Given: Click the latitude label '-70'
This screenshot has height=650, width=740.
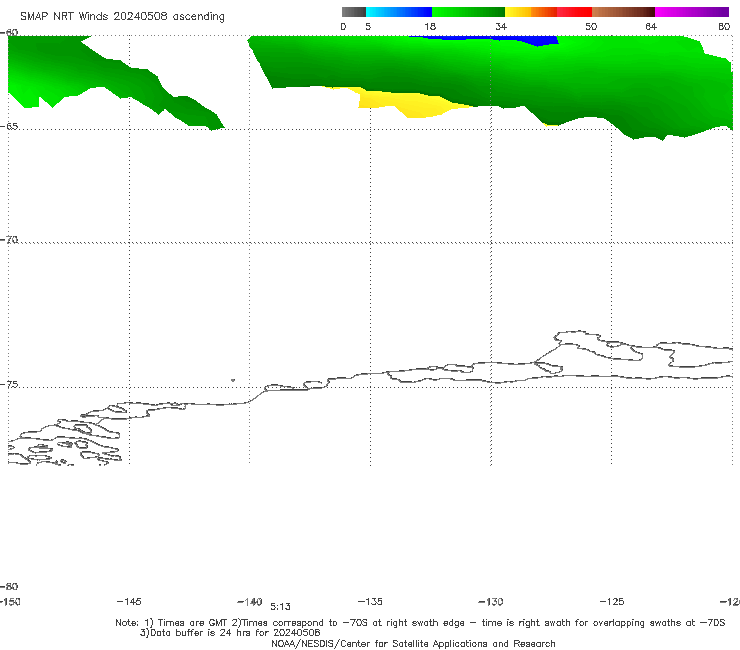Looking at the screenshot, I should (9, 240).
